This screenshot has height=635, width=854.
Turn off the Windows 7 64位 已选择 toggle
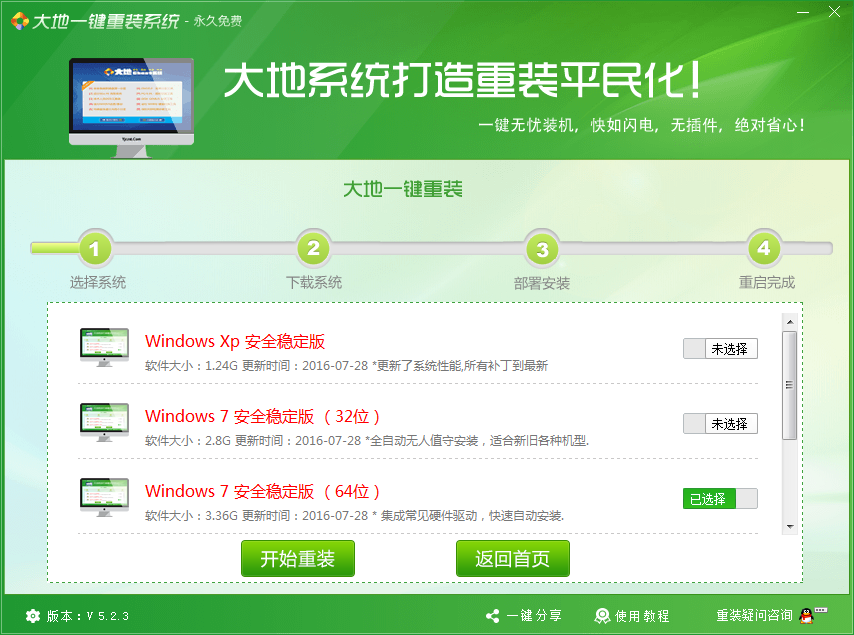pos(720,499)
